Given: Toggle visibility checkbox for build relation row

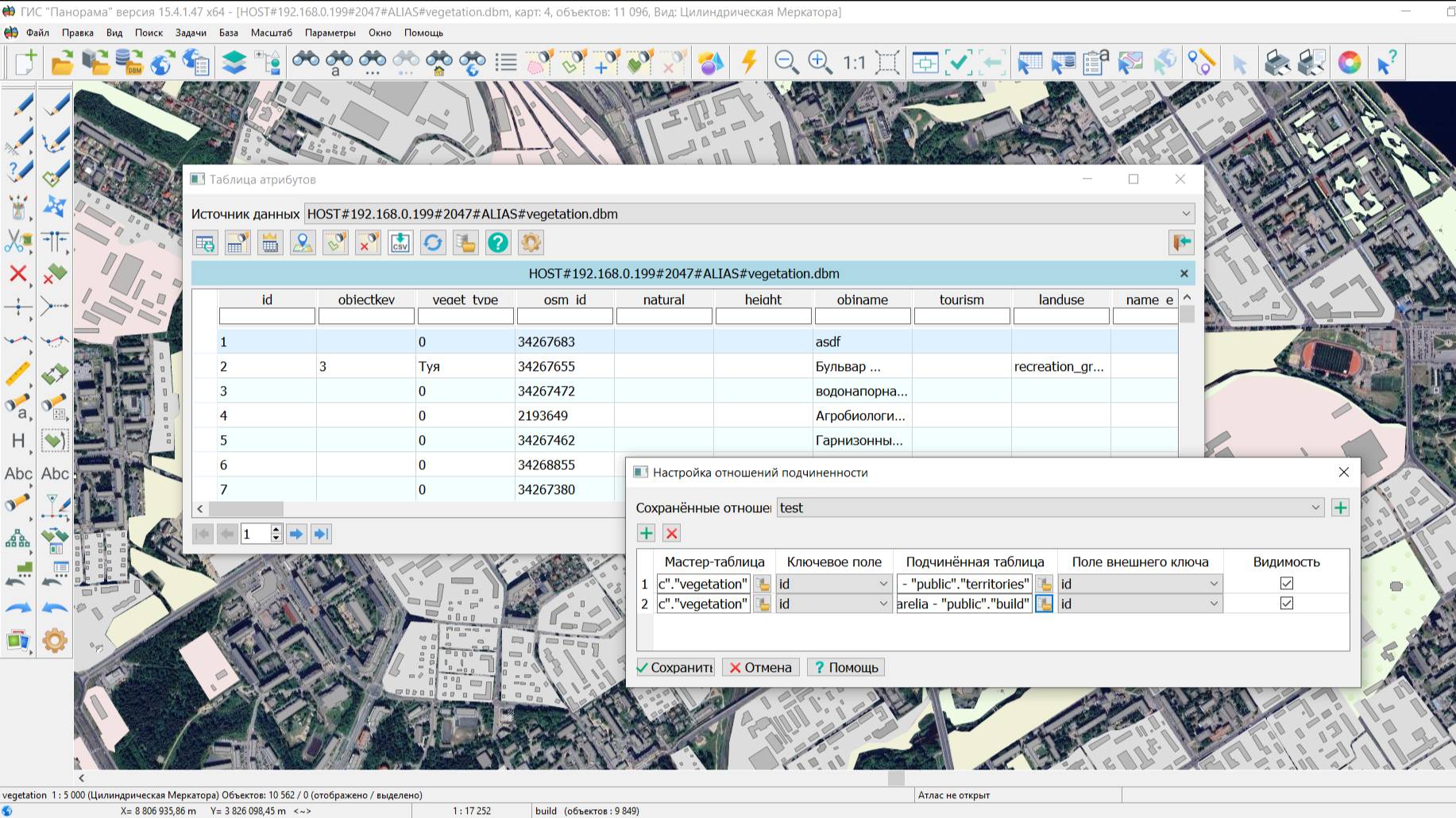Looking at the screenshot, I should pos(1286,604).
